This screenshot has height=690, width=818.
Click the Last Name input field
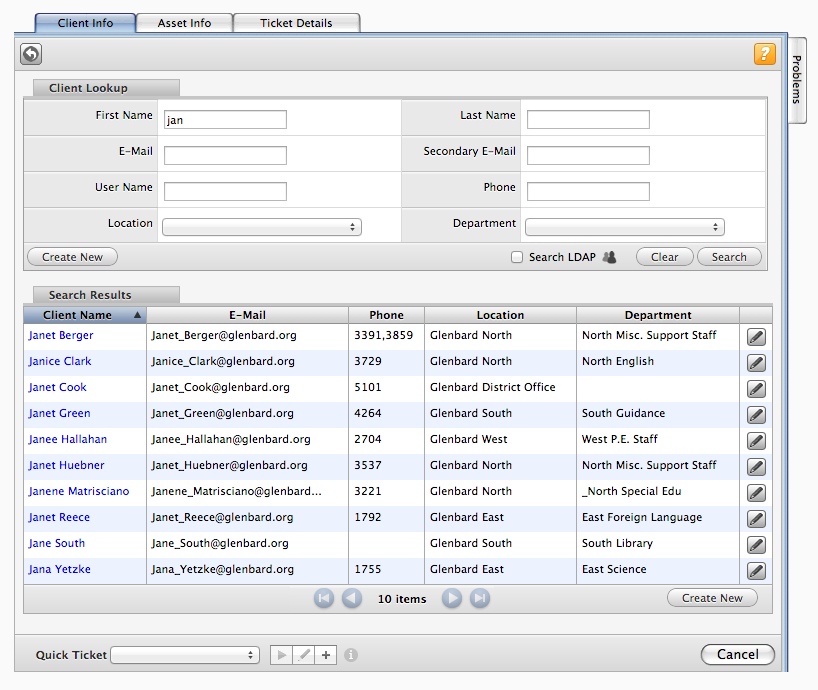click(588, 120)
